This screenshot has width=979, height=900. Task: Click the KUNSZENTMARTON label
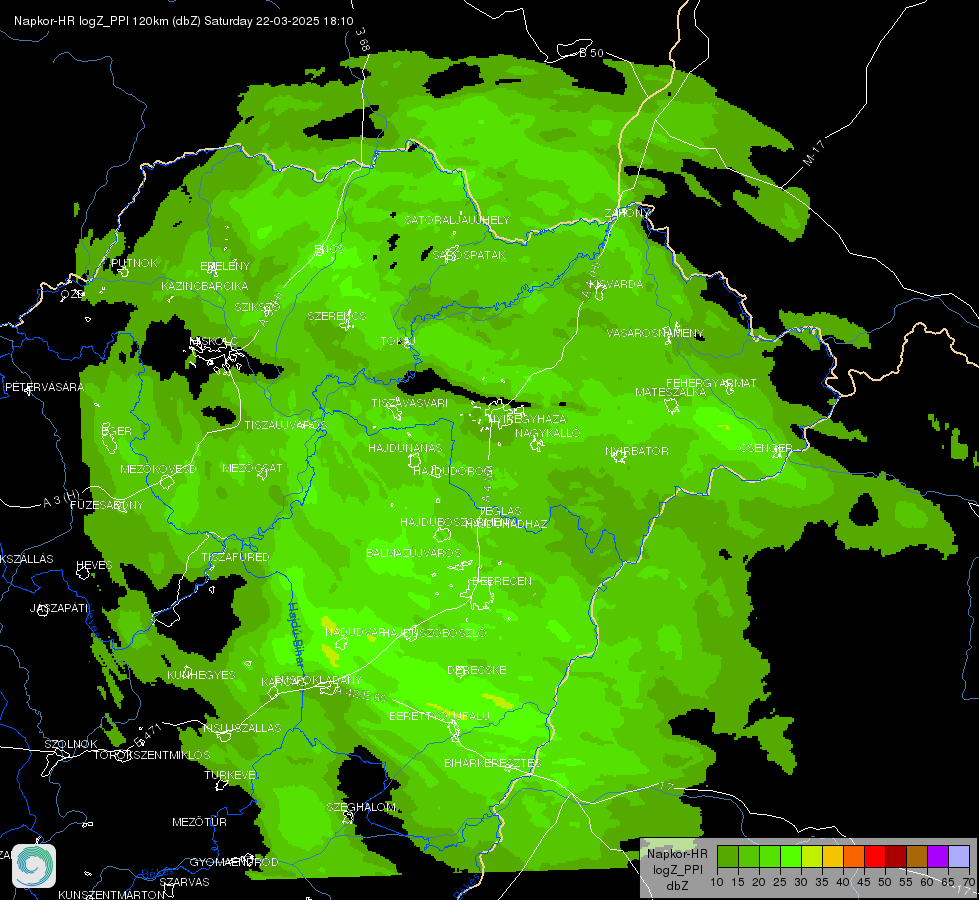(x=111, y=894)
